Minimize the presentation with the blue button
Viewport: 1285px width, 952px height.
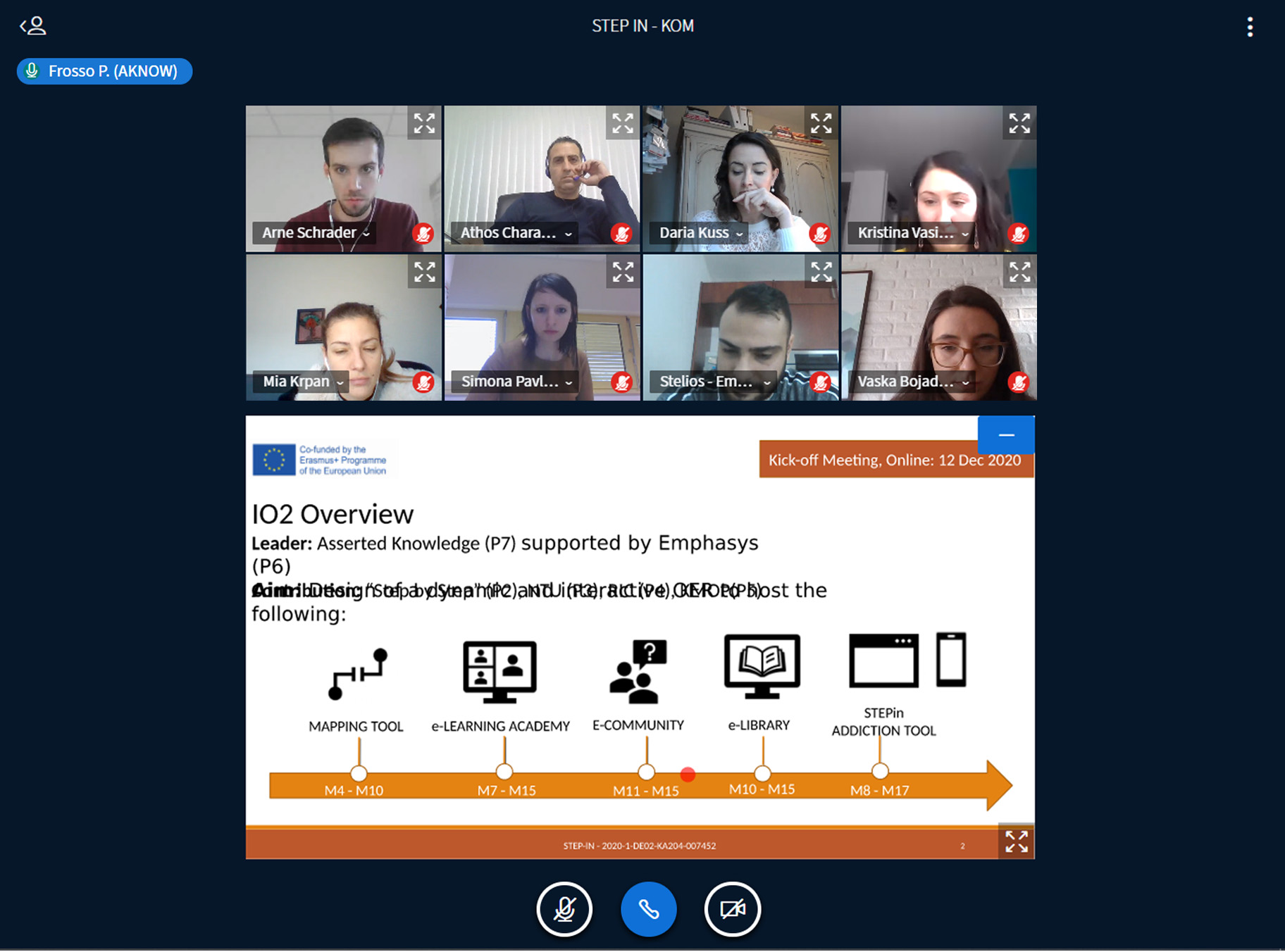pyautogui.click(x=1006, y=435)
